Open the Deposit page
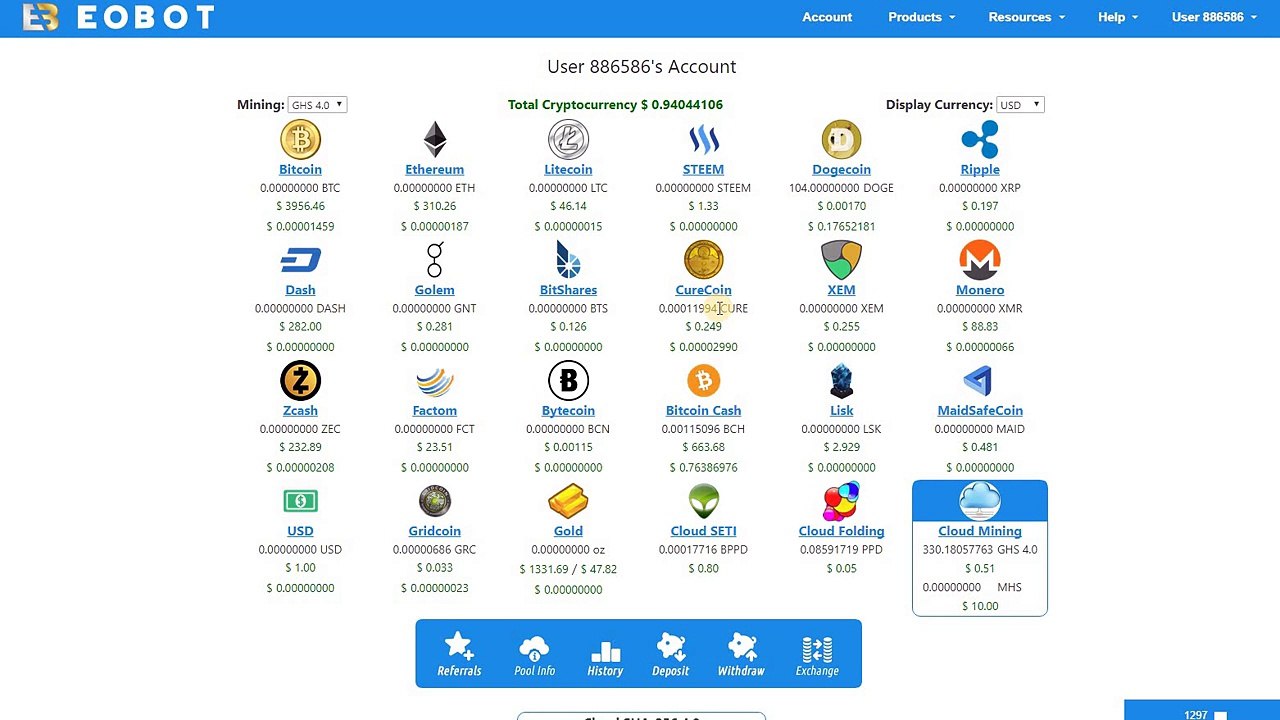Image resolution: width=1280 pixels, height=720 pixels. tap(670, 654)
